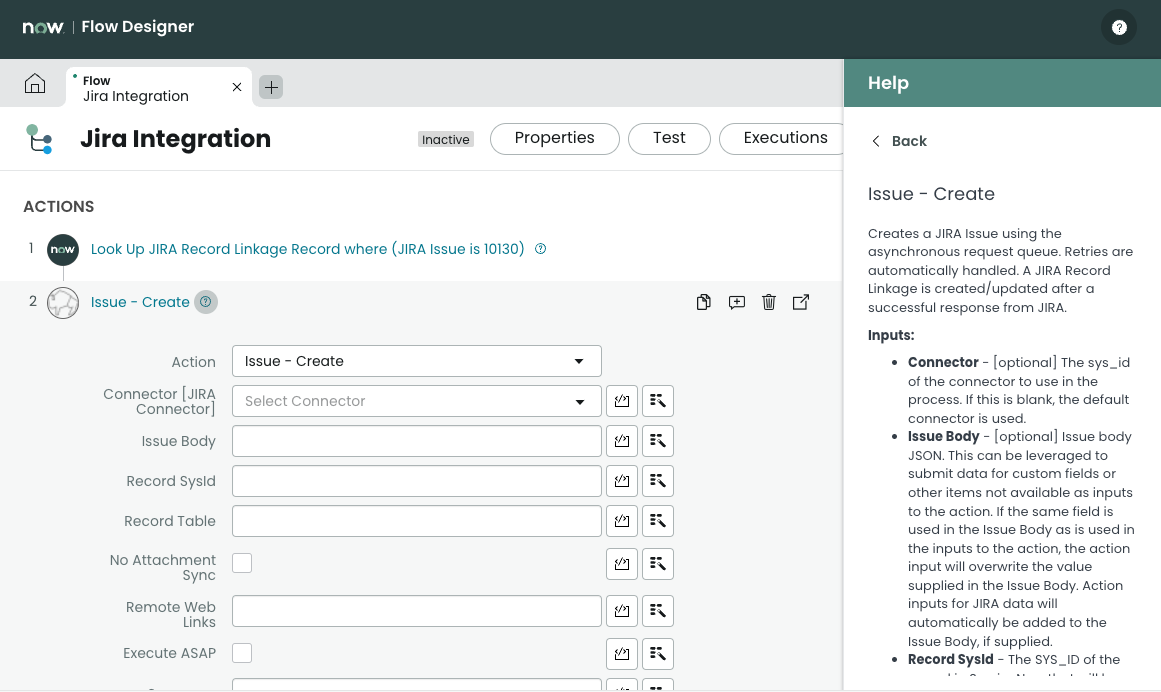Switch to the Jira Integration flow tab
This screenshot has width=1161, height=692.
coord(150,88)
